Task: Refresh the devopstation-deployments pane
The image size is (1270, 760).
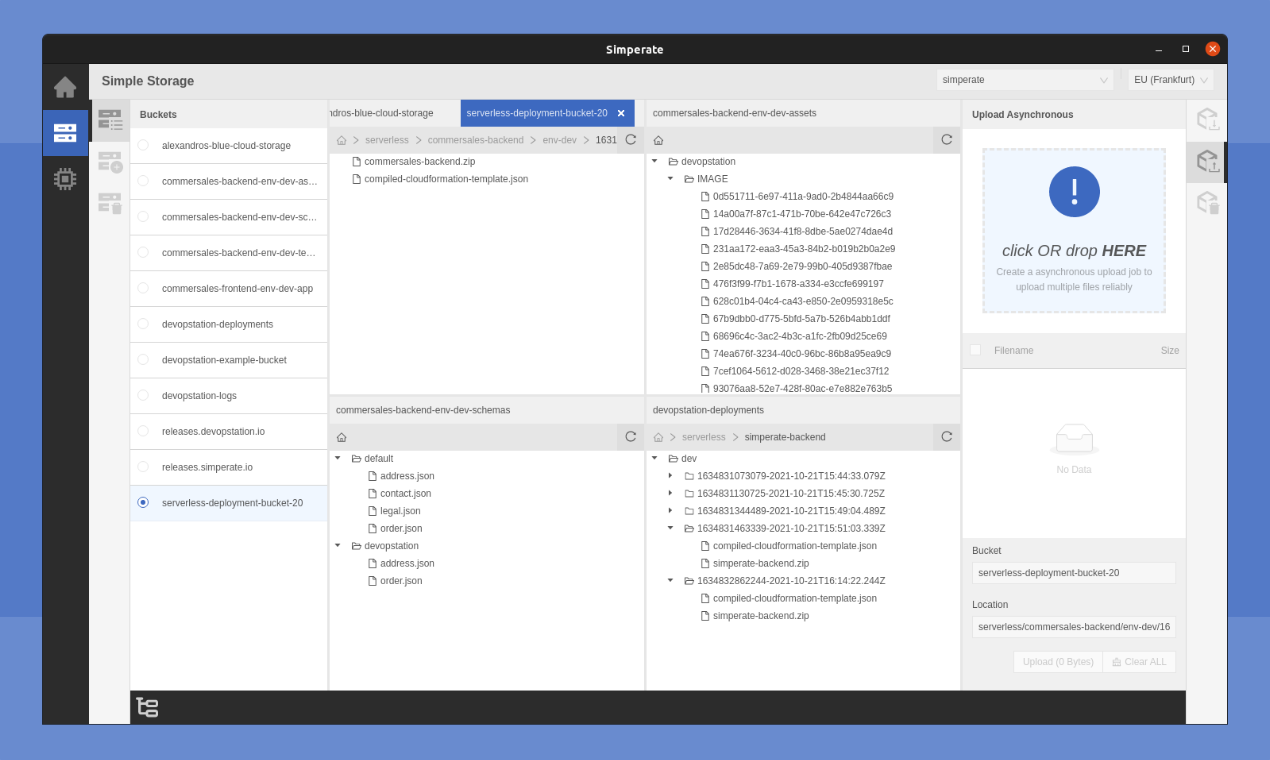Action: (x=947, y=437)
